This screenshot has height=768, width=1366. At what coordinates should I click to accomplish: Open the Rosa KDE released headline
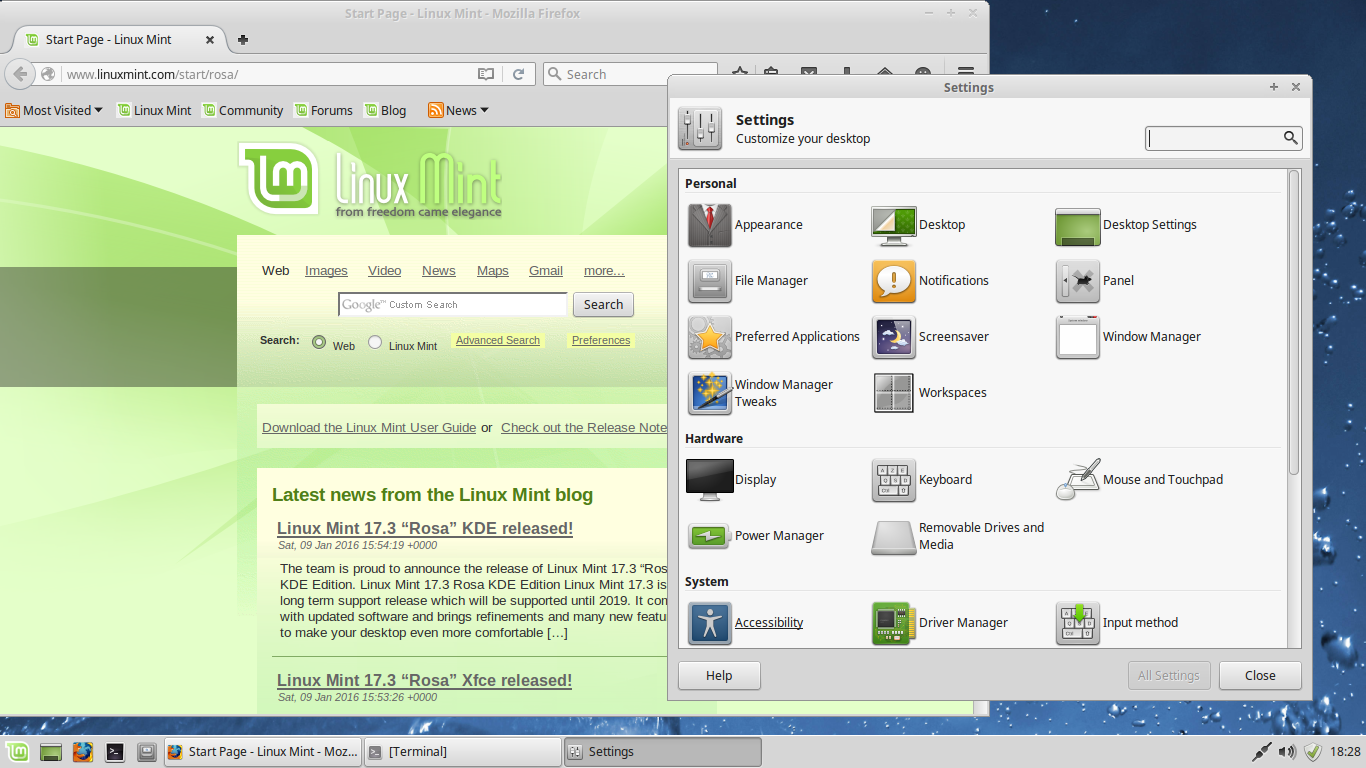pos(425,529)
